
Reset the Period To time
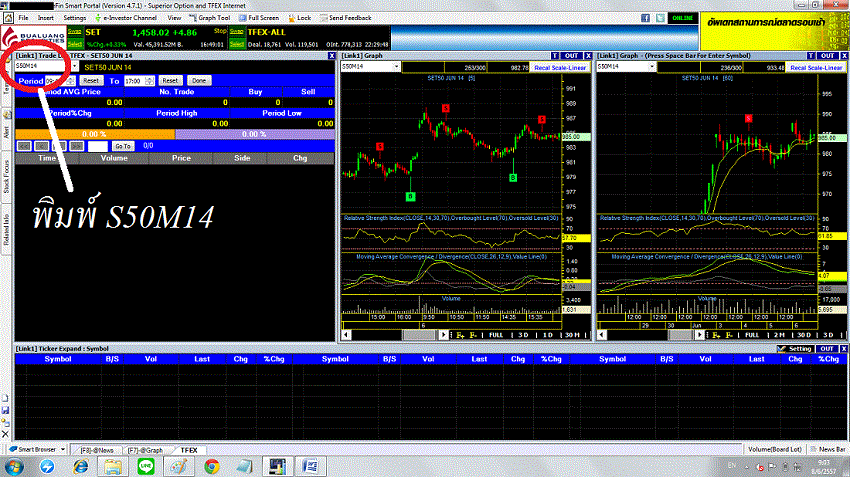(x=170, y=81)
